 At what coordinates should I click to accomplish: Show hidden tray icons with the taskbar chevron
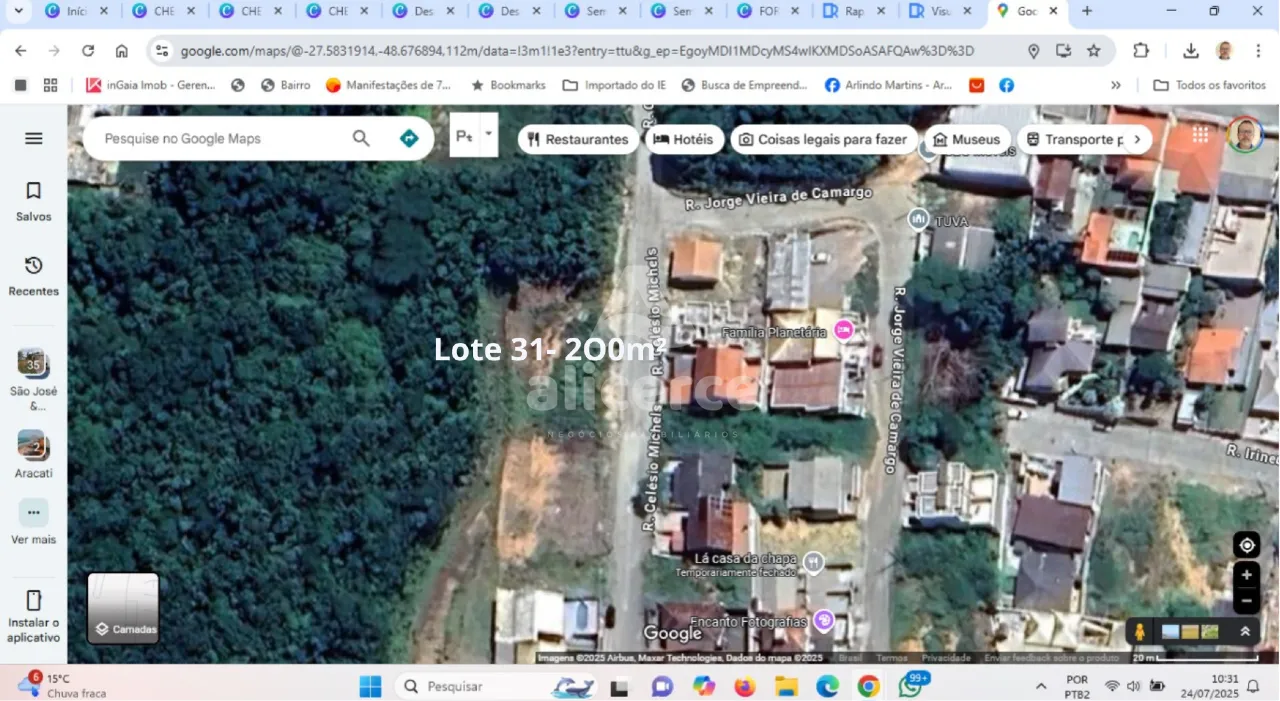point(1041,686)
